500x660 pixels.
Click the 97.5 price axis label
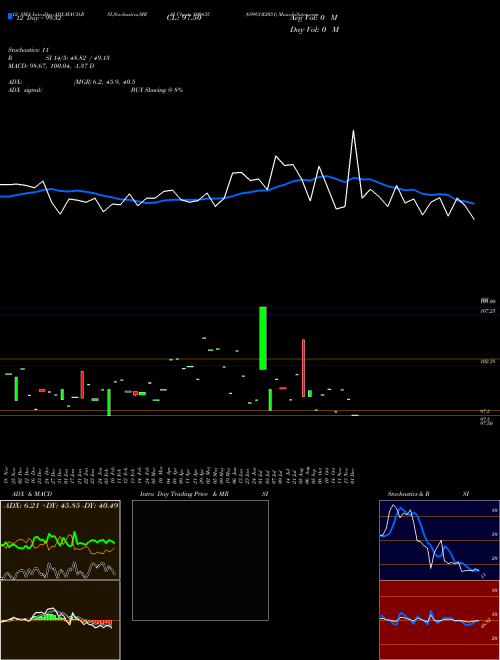(485, 411)
